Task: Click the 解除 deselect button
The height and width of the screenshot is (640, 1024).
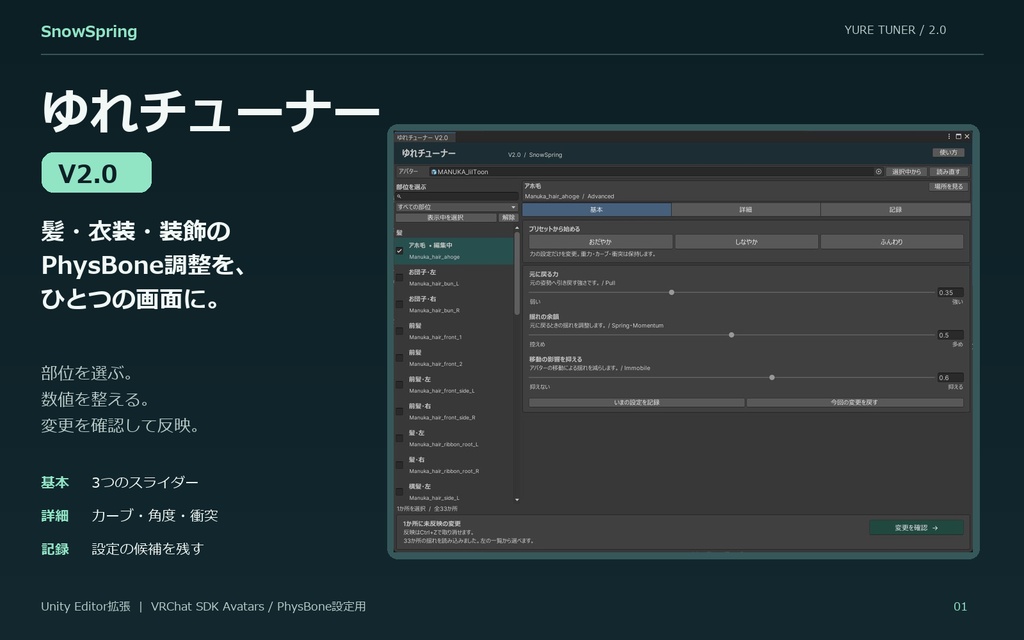Action: [x=508, y=217]
